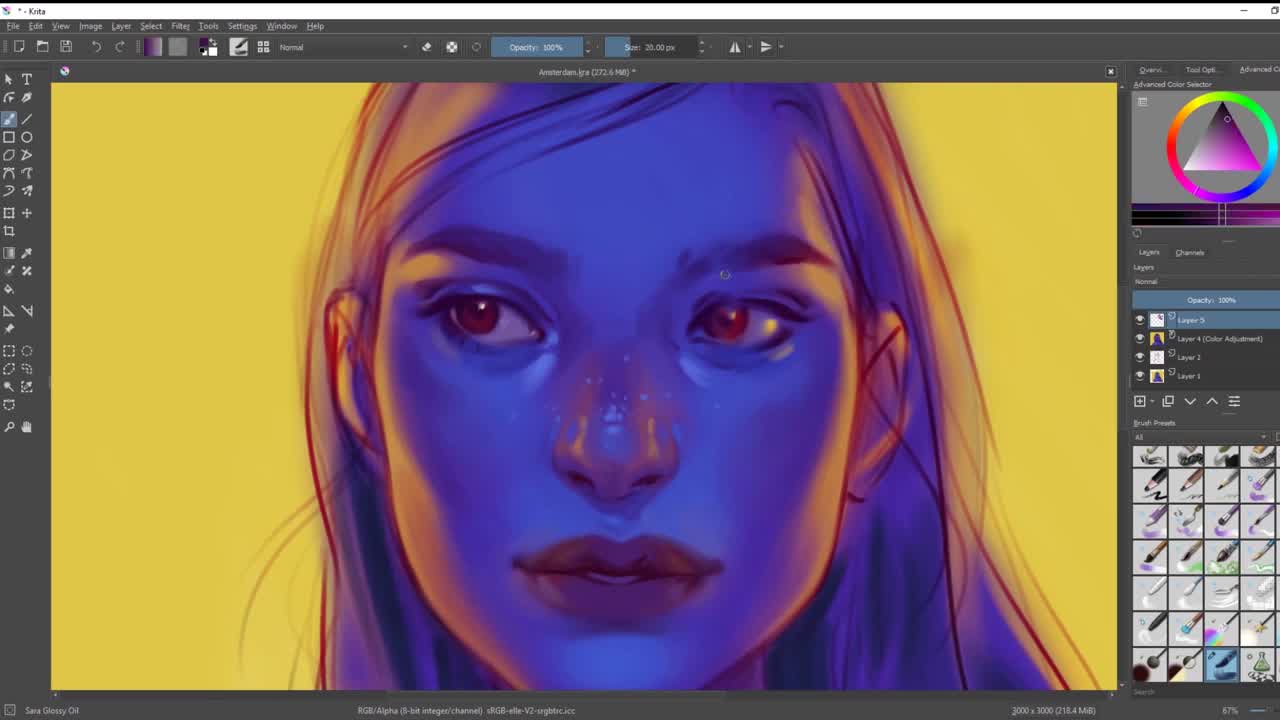This screenshot has height=720, width=1280.
Task: Open layer properties button
Action: (x=1234, y=402)
